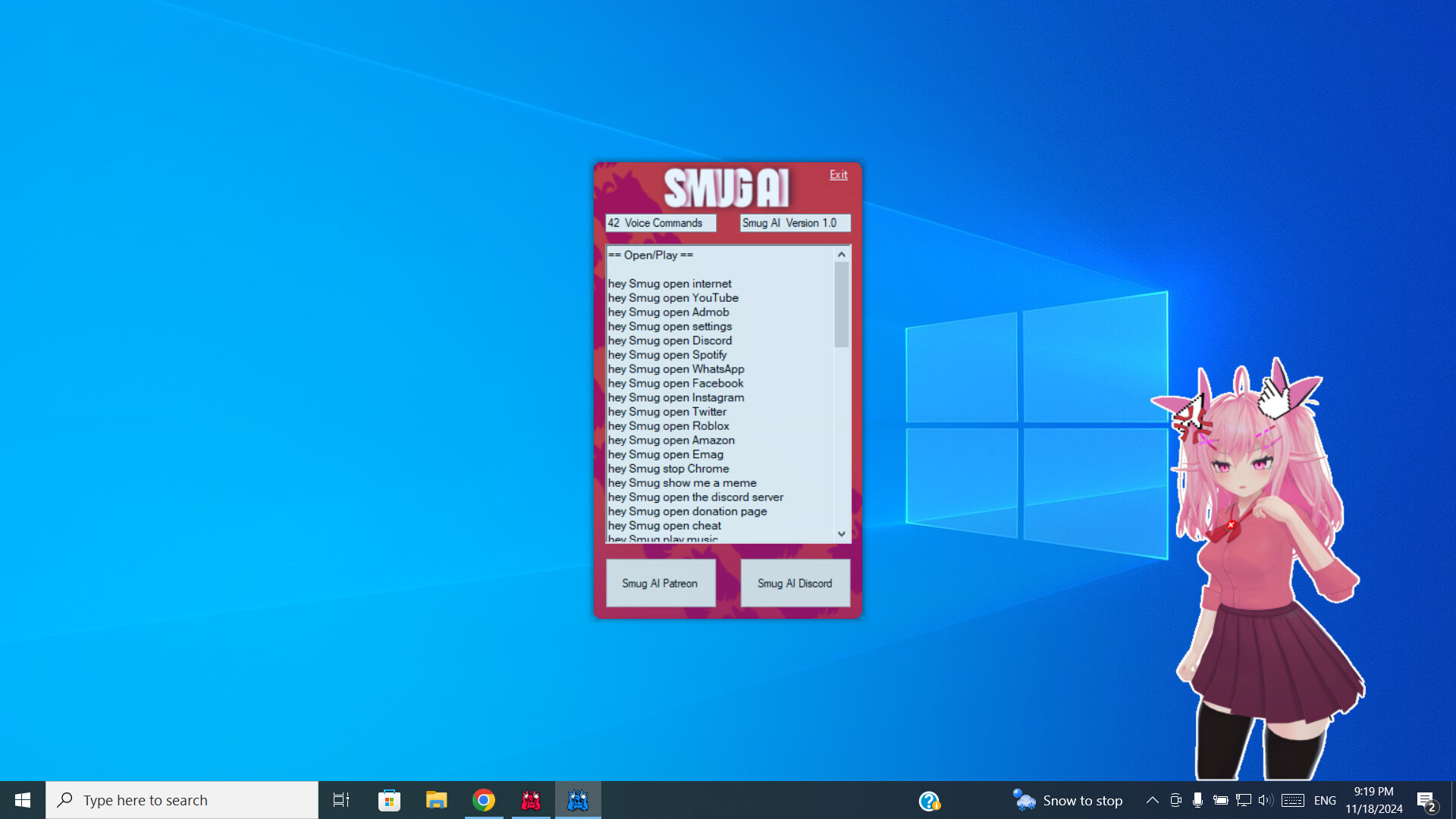Click the battery icon in the system tray

1221,799
